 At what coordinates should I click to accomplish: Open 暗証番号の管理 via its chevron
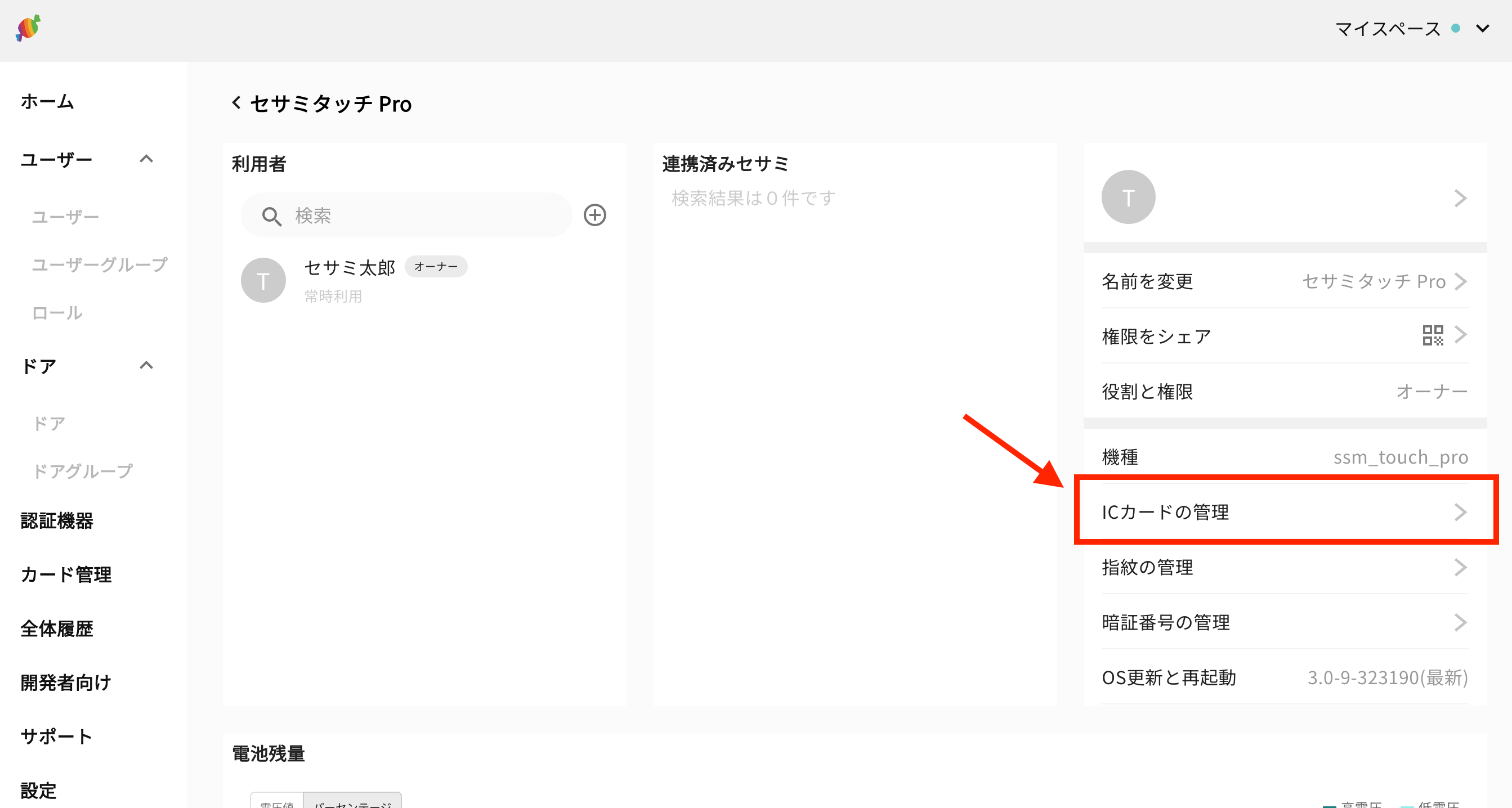pos(1461,622)
